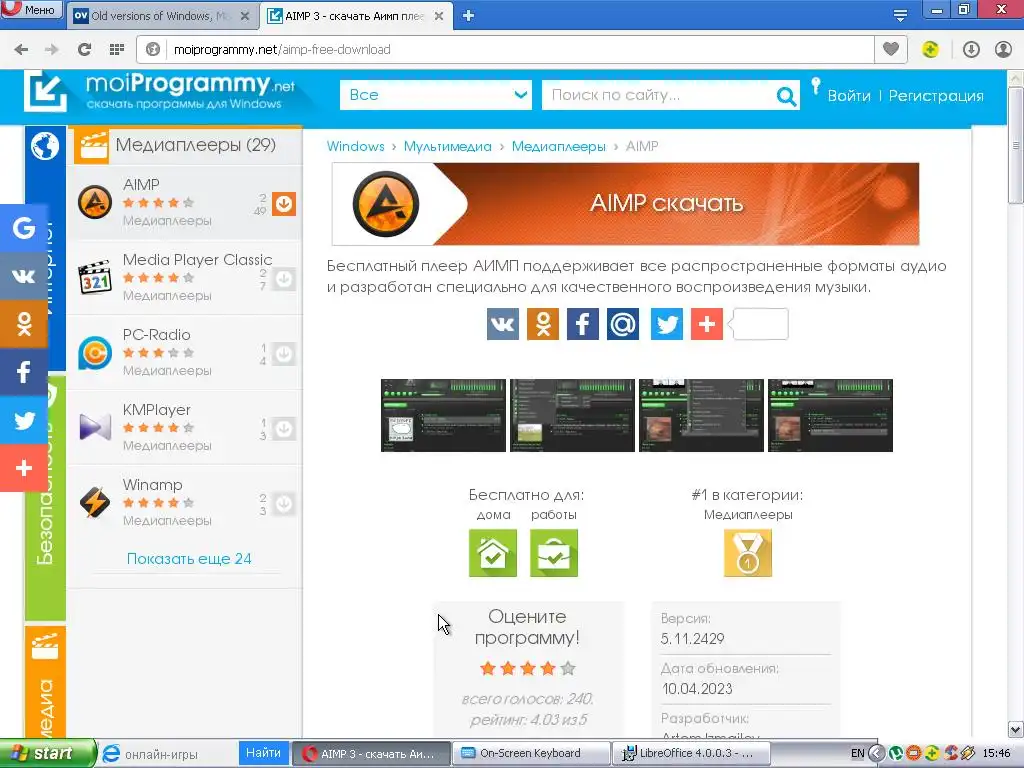Image resolution: width=1024 pixels, height=768 pixels.
Task: Open the Opera Меню button
Action: pyautogui.click(x=31, y=9)
